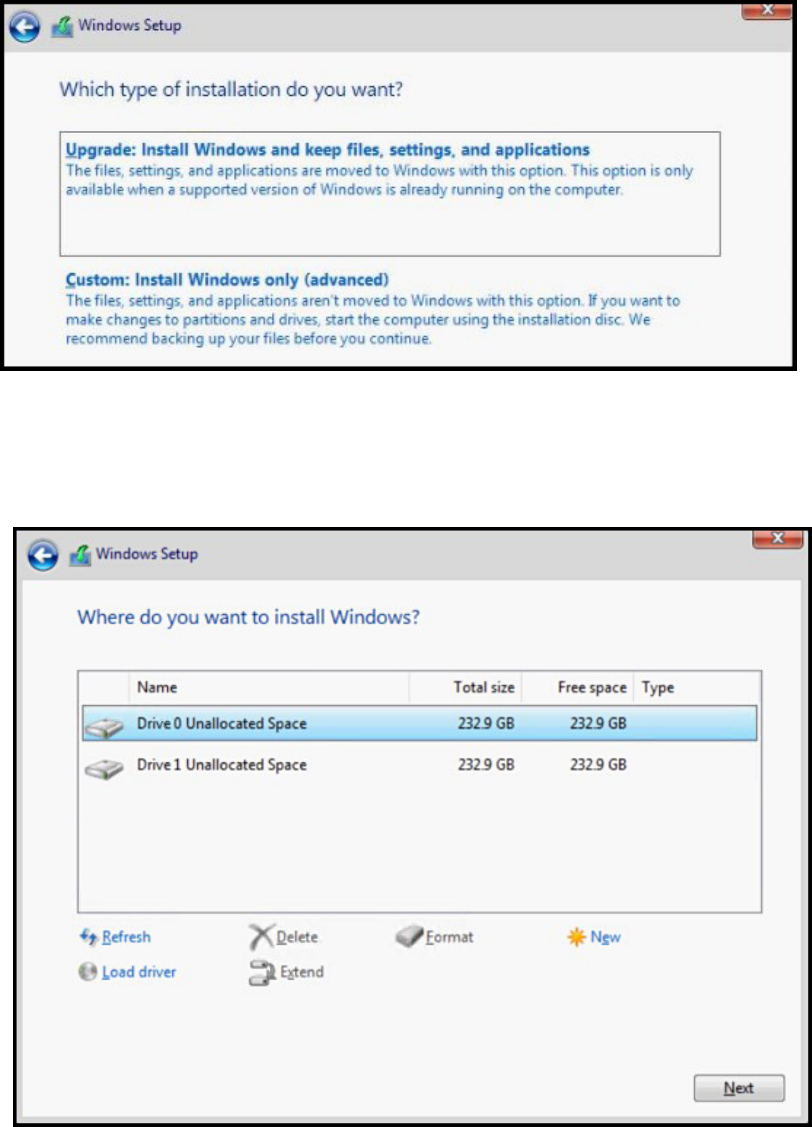
Task: Click Drive 0 total size 232.9 GB
Action: [486, 723]
